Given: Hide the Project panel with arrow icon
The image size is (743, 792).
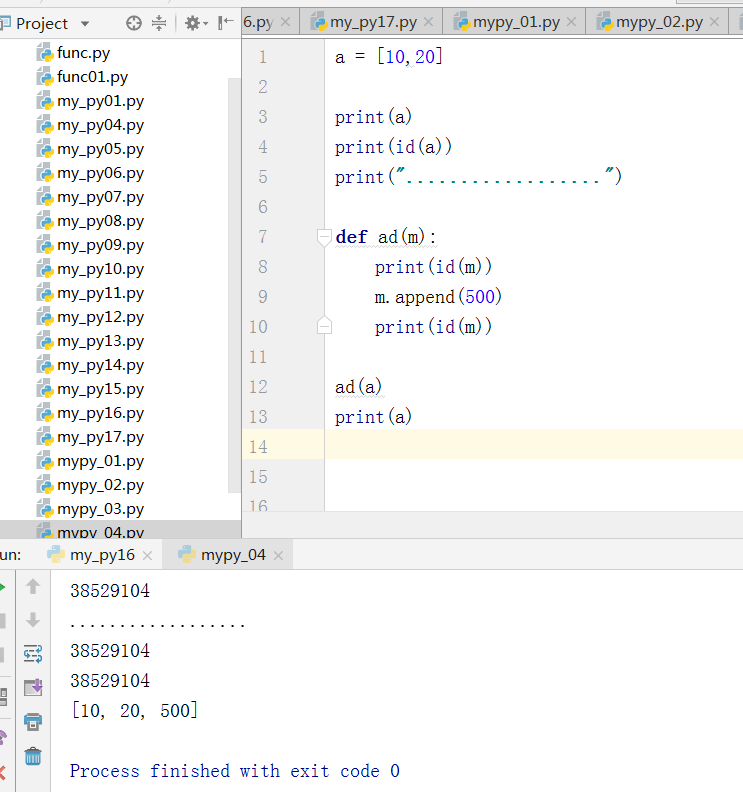Looking at the screenshot, I should tap(225, 22).
